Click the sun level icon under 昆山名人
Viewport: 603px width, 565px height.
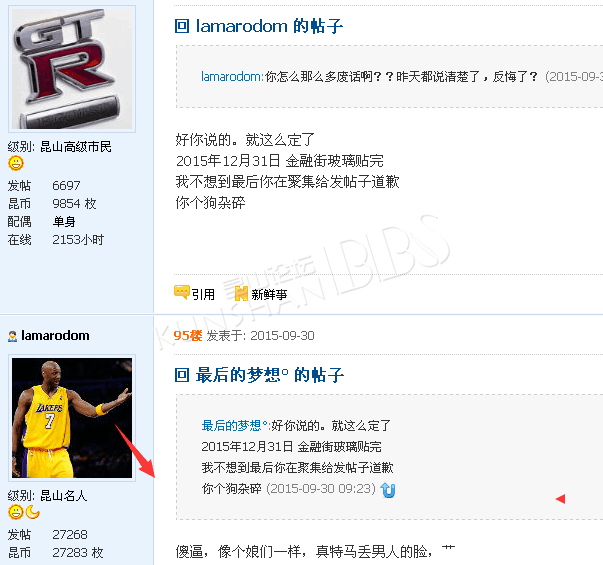tap(16, 512)
